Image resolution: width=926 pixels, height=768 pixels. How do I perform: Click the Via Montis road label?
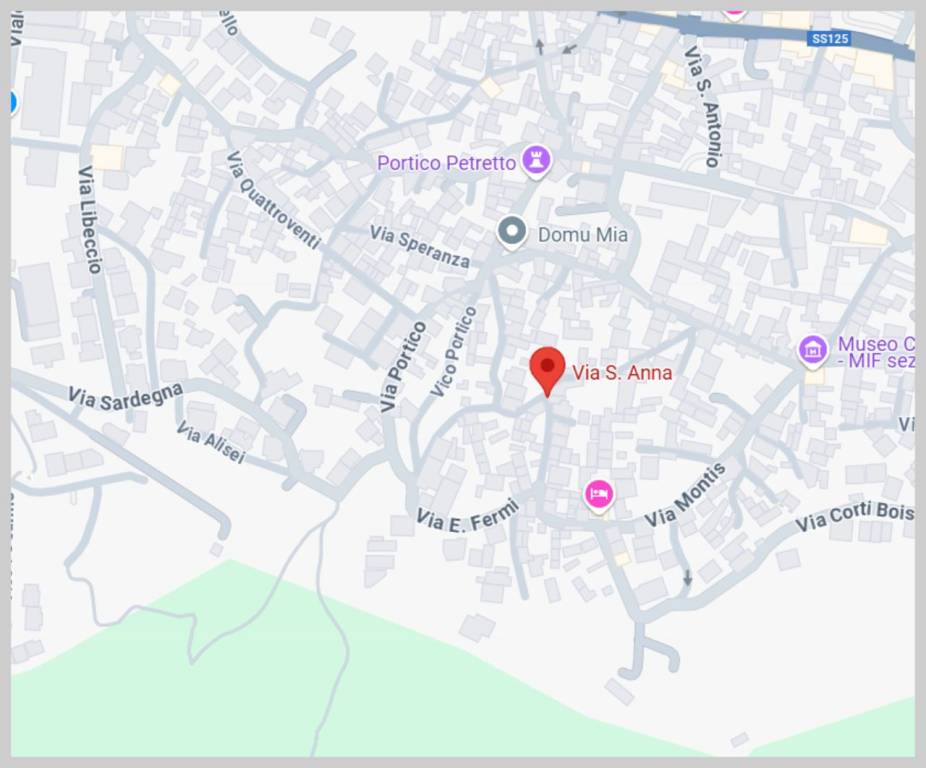685,495
